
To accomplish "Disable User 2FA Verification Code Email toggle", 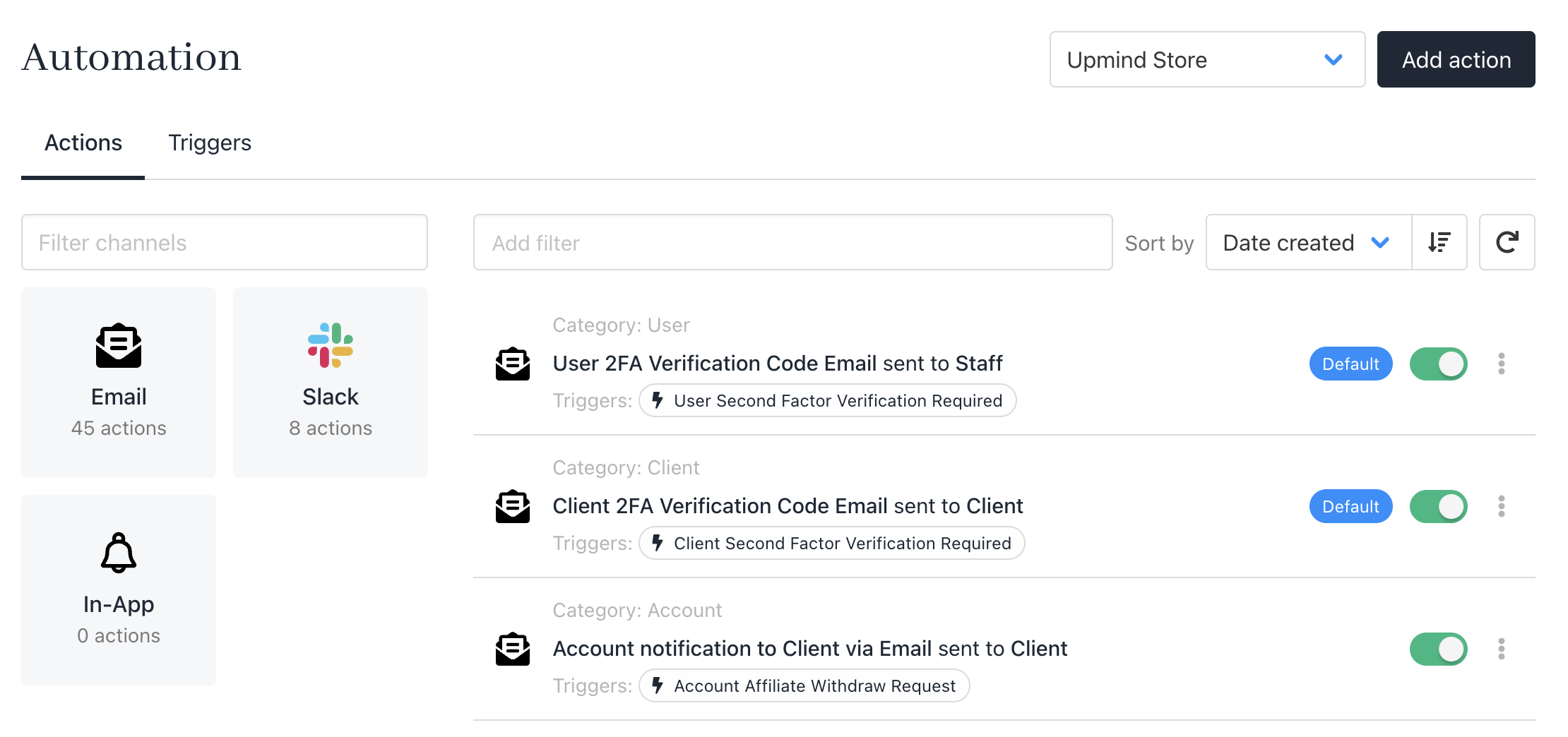I will click(x=1438, y=364).
